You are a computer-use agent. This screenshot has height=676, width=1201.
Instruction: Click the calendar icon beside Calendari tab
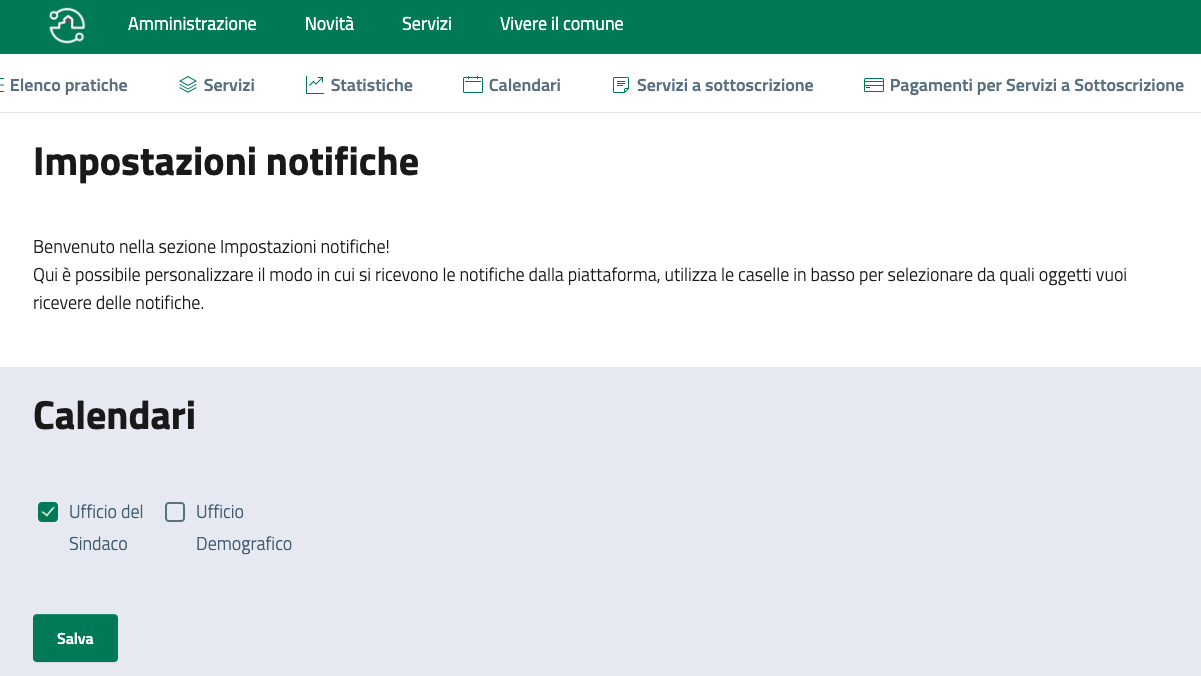[473, 85]
